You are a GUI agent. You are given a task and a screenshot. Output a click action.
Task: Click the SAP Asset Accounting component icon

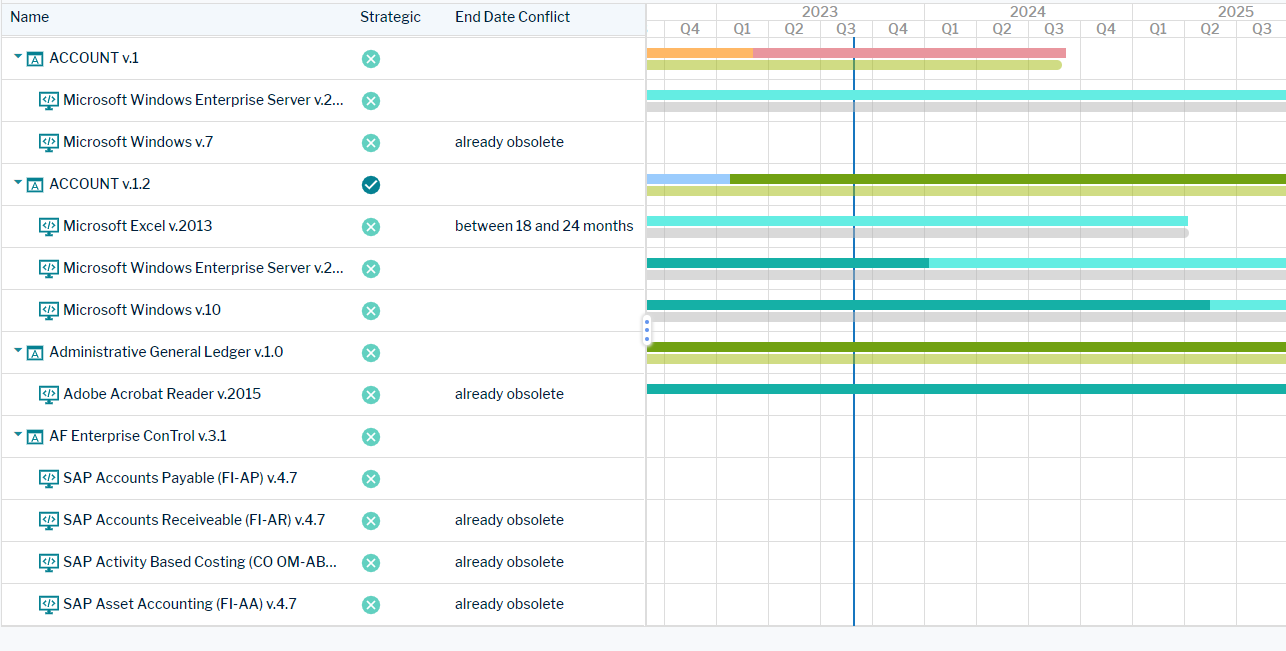[49, 604]
